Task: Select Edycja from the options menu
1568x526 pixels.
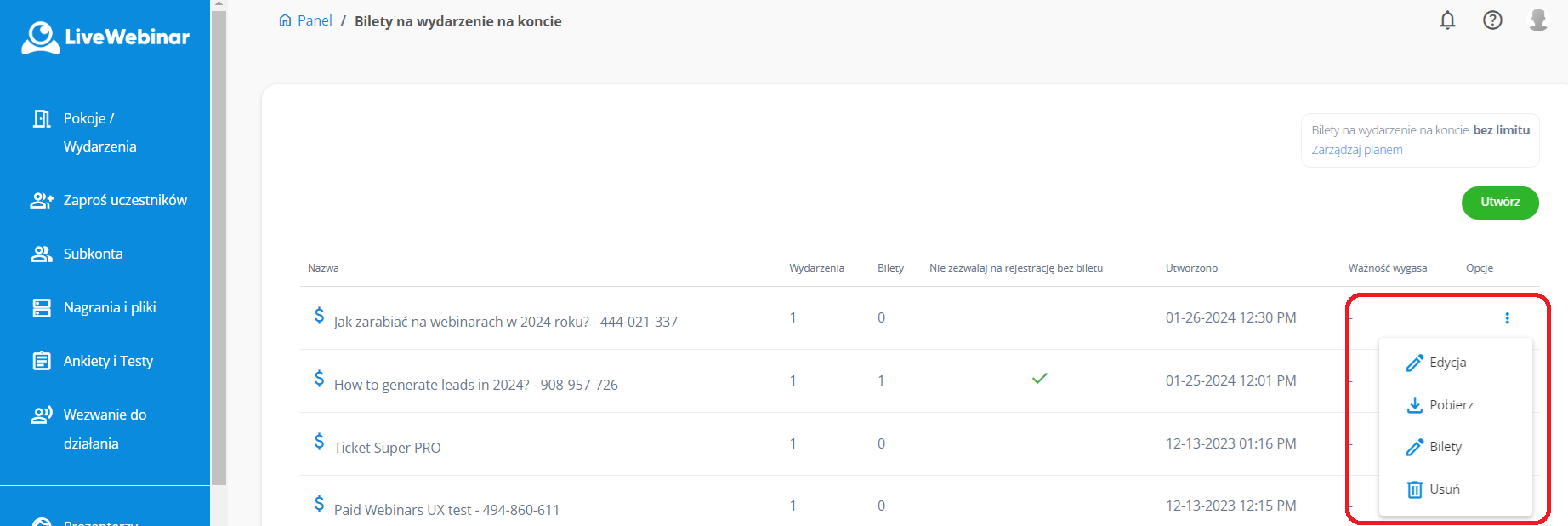Action: (1446, 363)
